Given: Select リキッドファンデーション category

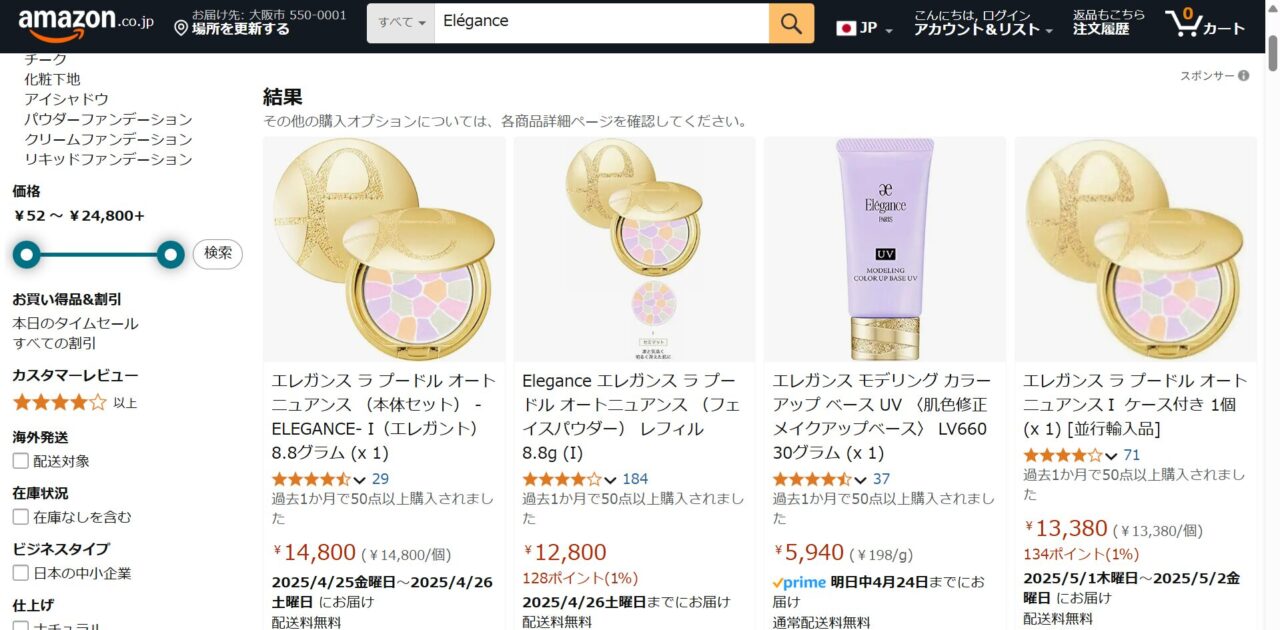Looking at the screenshot, I should coord(108,159).
